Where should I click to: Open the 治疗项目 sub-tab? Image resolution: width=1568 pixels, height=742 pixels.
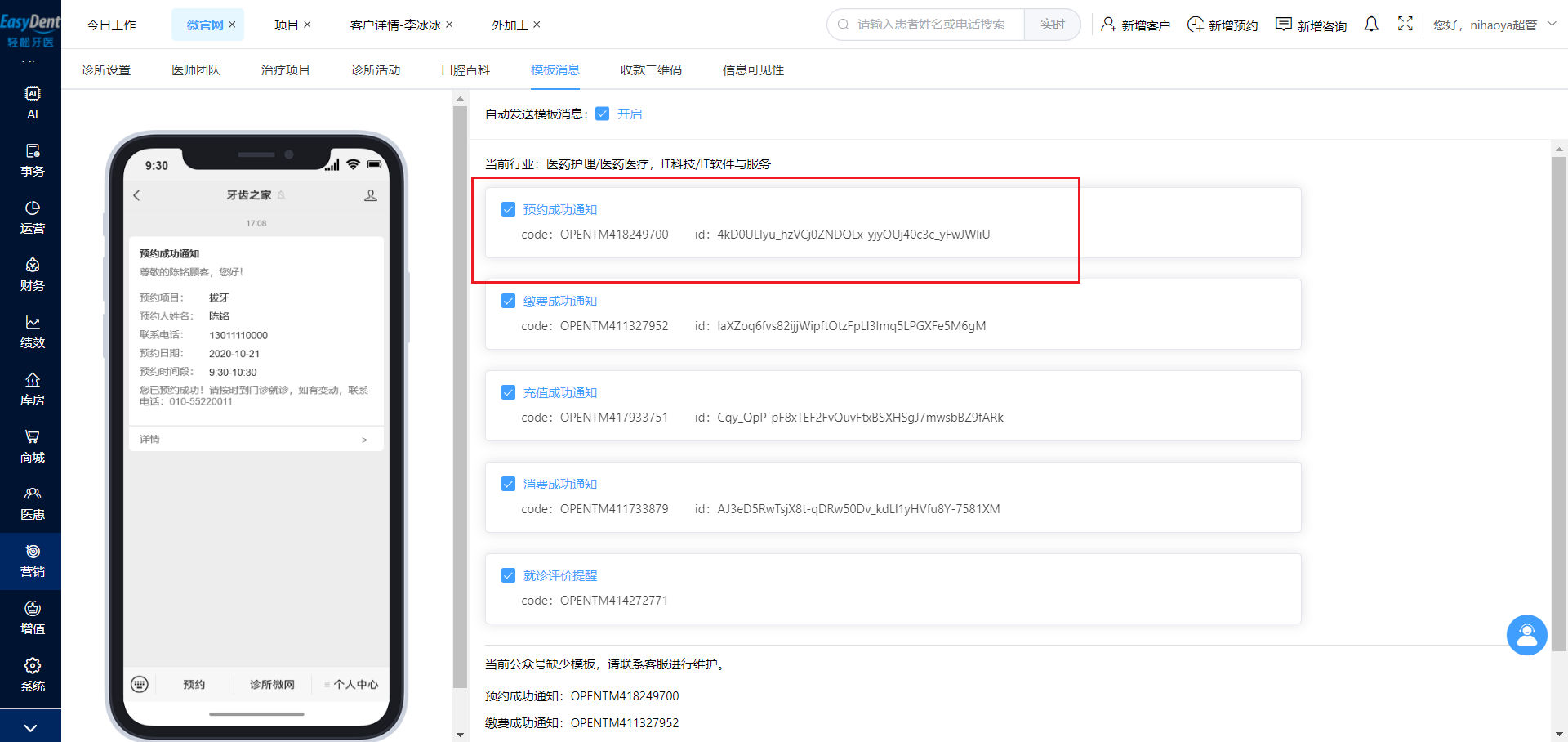pyautogui.click(x=286, y=69)
